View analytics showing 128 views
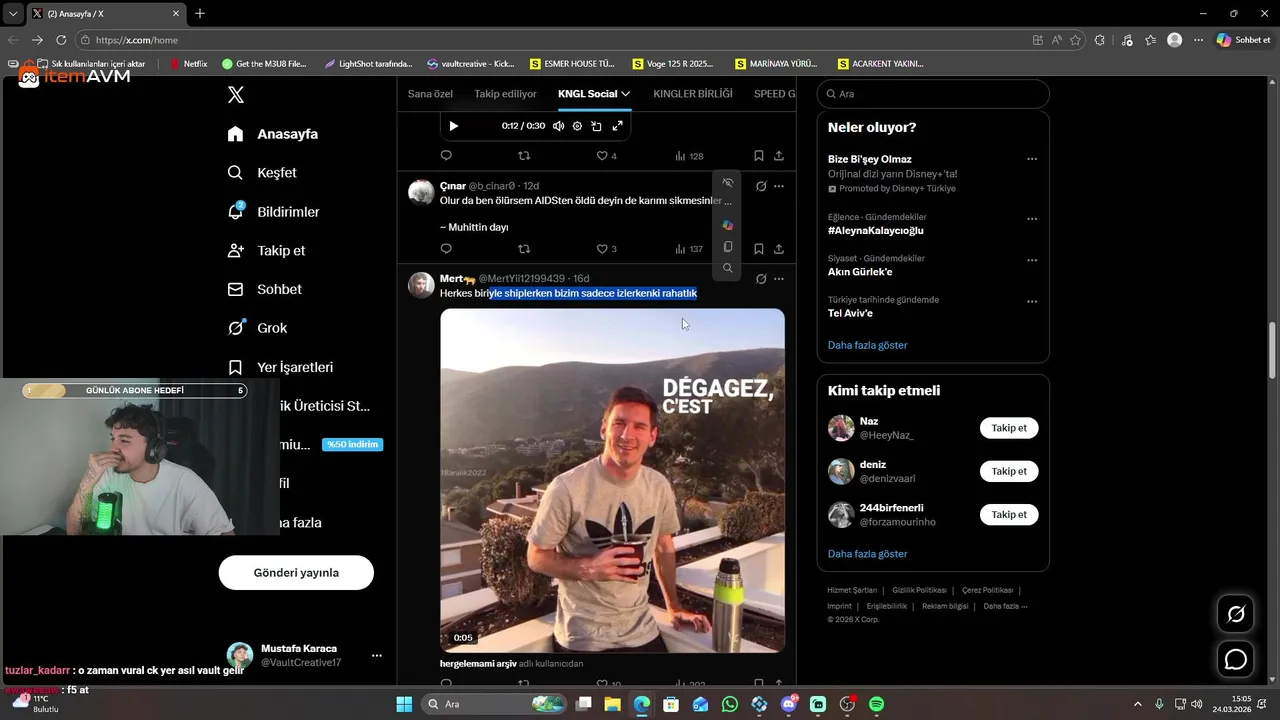Image resolution: width=1280 pixels, height=720 pixels. pyautogui.click(x=689, y=156)
